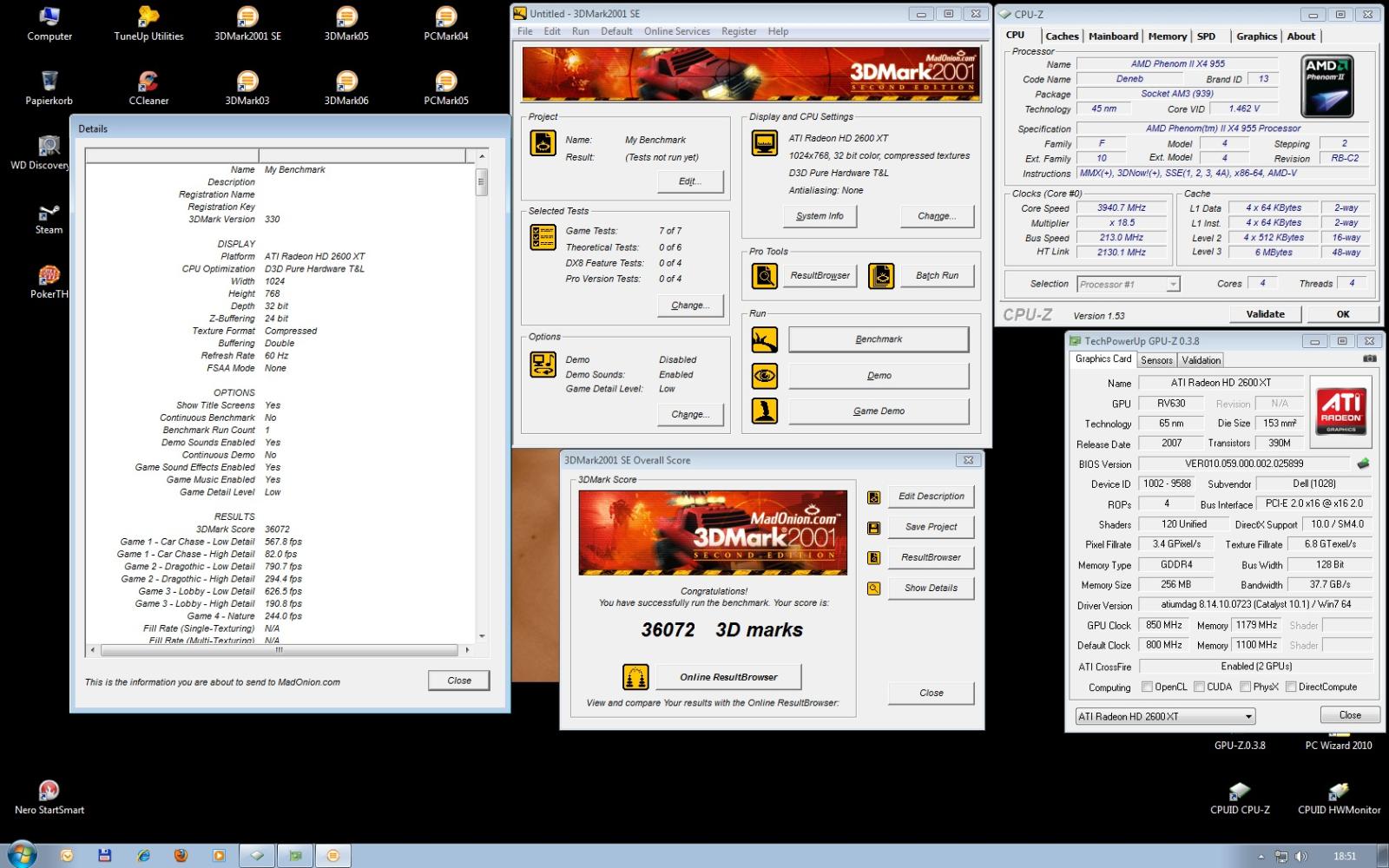
Task: Open the File menu in 3DMark2001 SE
Action: click(x=525, y=31)
